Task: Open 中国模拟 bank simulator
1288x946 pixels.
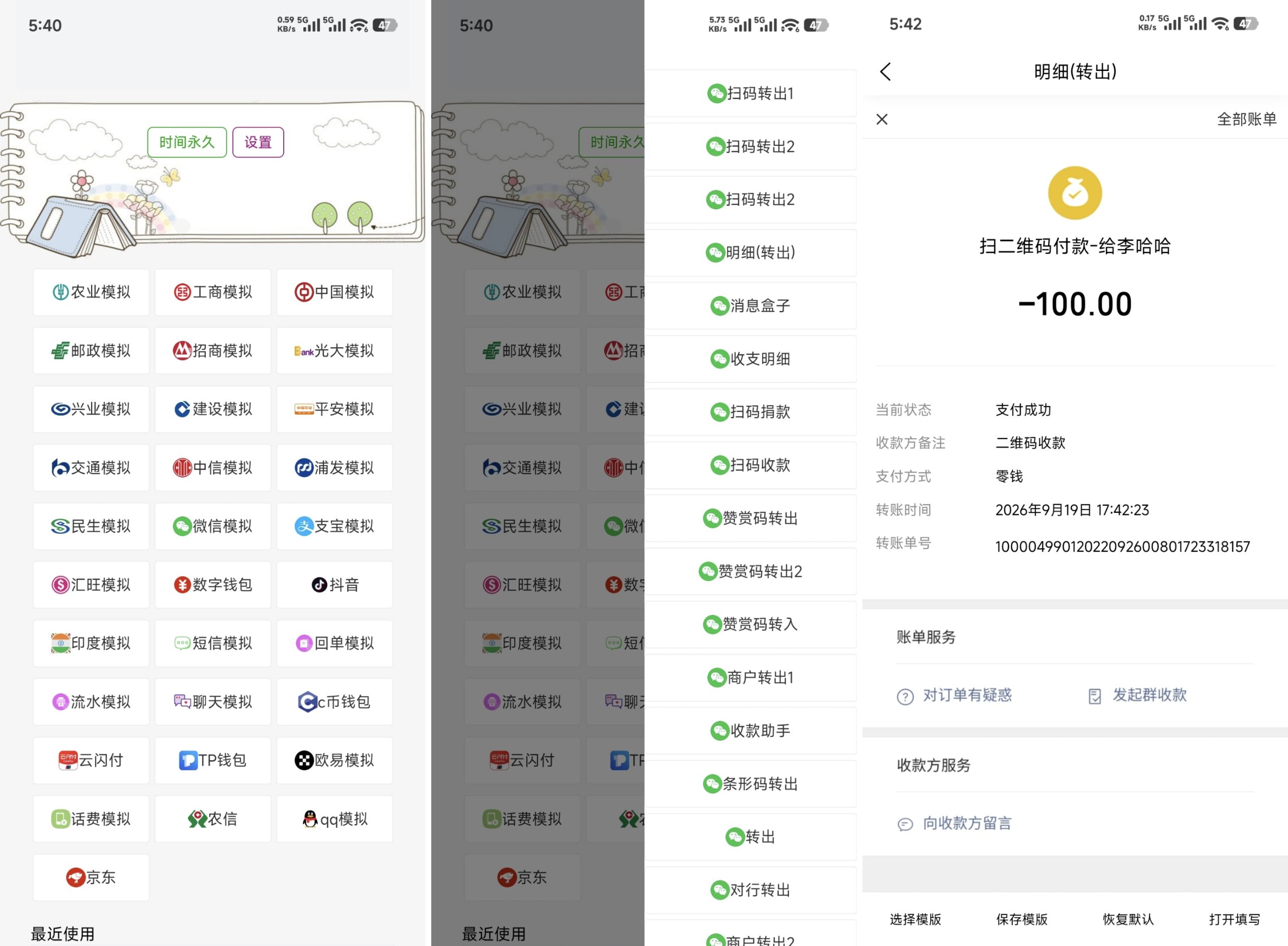Action: pos(335,292)
